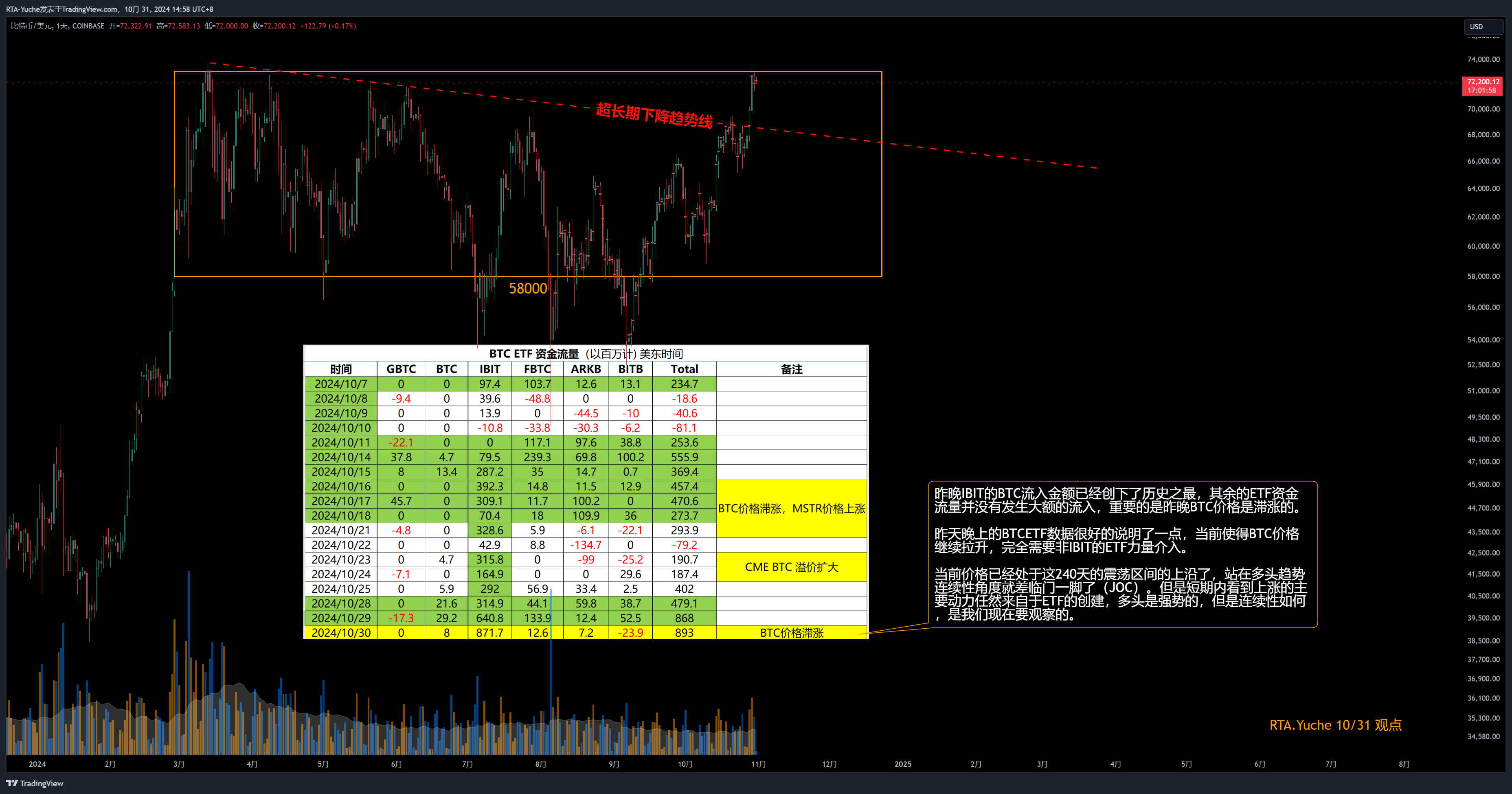Click the IBIT value 871.7
The height and width of the screenshot is (794, 1512).
click(489, 633)
